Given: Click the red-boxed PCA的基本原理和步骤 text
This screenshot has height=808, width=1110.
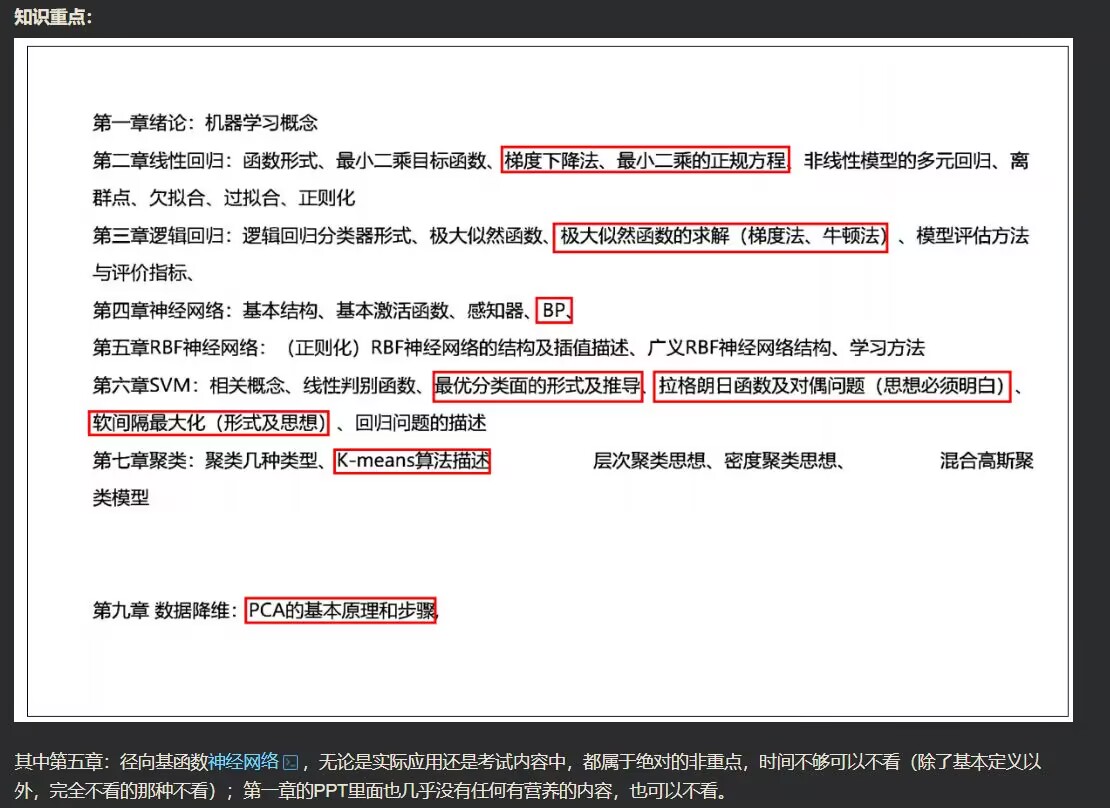Looking at the screenshot, I should [x=340, y=610].
